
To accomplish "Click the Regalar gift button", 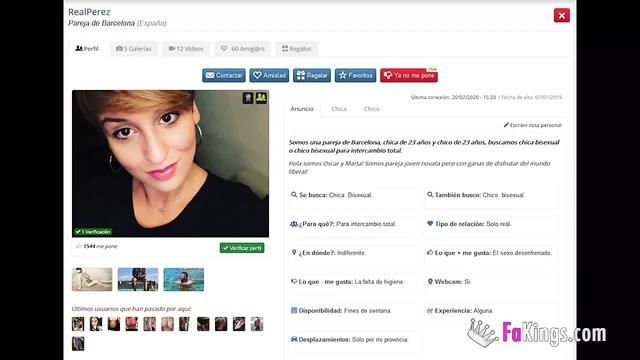I will point(312,76).
